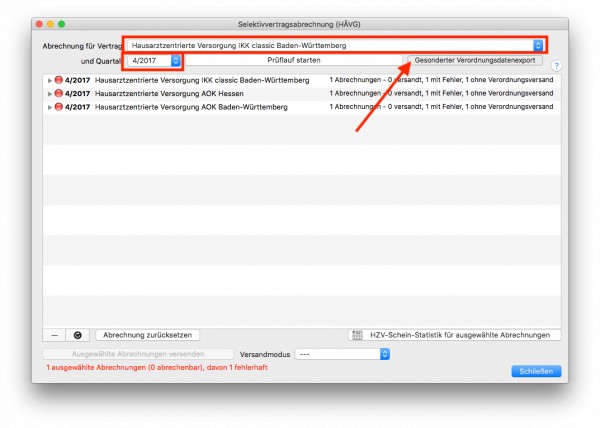
Task: Click the Schließen button
Action: point(536,371)
